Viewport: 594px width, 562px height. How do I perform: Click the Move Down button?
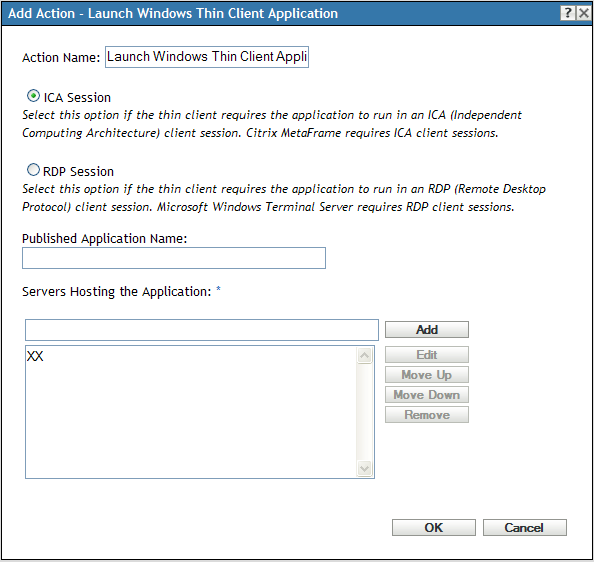pos(427,395)
